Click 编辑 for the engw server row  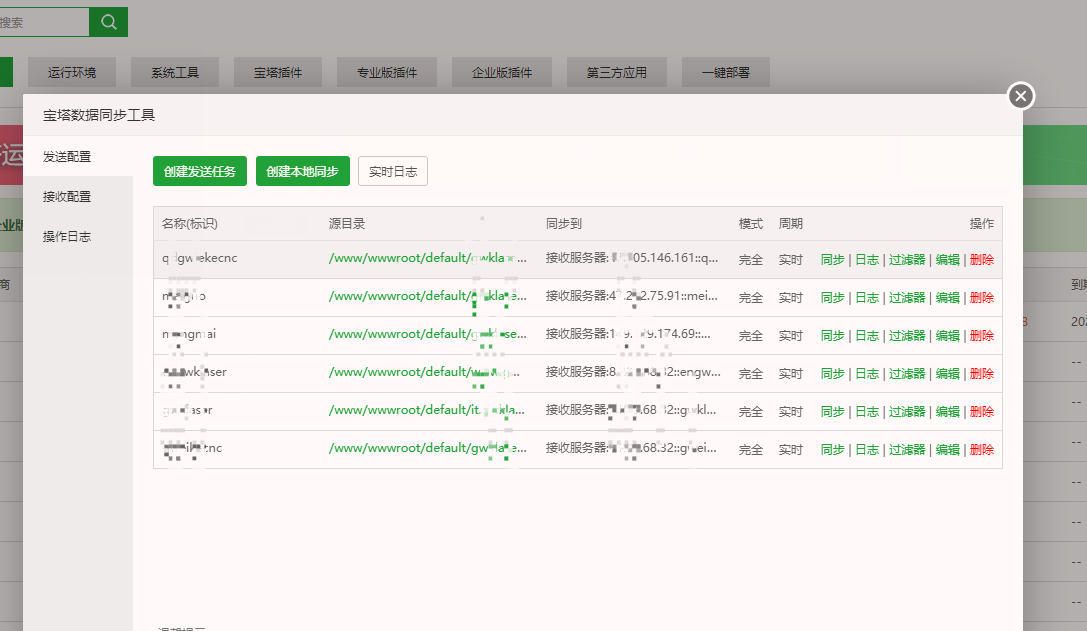click(948, 374)
